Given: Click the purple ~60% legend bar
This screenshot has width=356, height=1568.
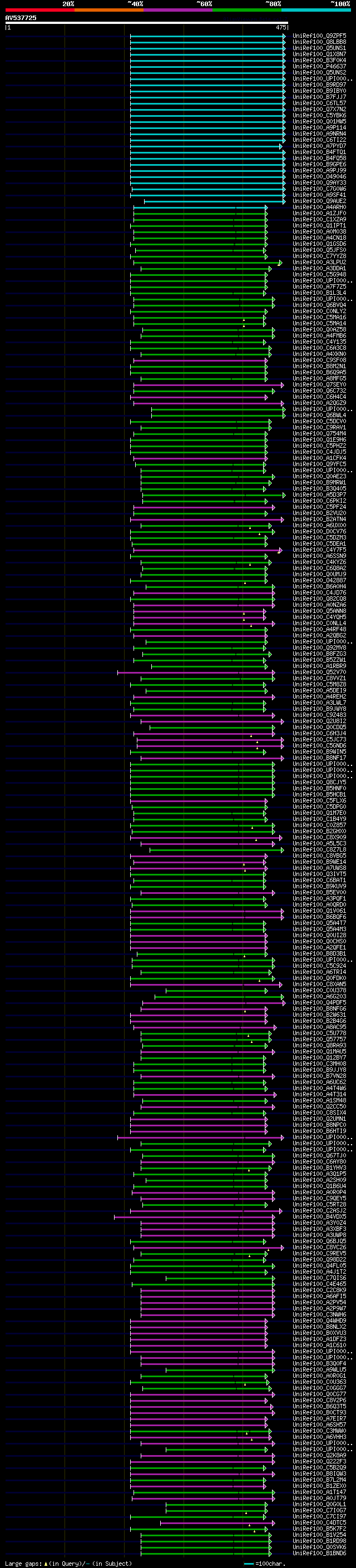Looking at the screenshot, I should click(x=179, y=10).
